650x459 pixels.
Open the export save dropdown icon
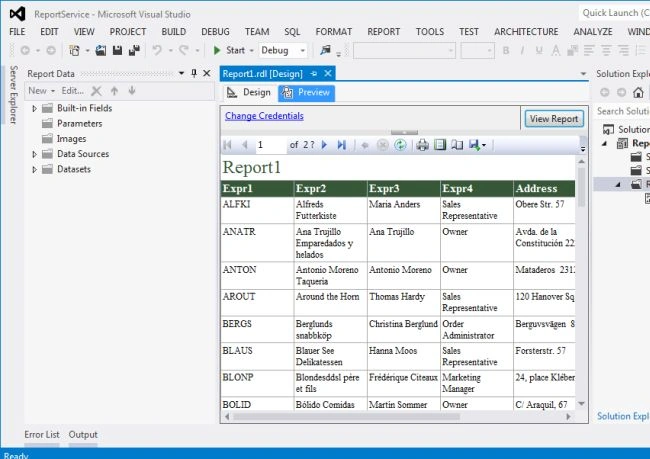478,145
